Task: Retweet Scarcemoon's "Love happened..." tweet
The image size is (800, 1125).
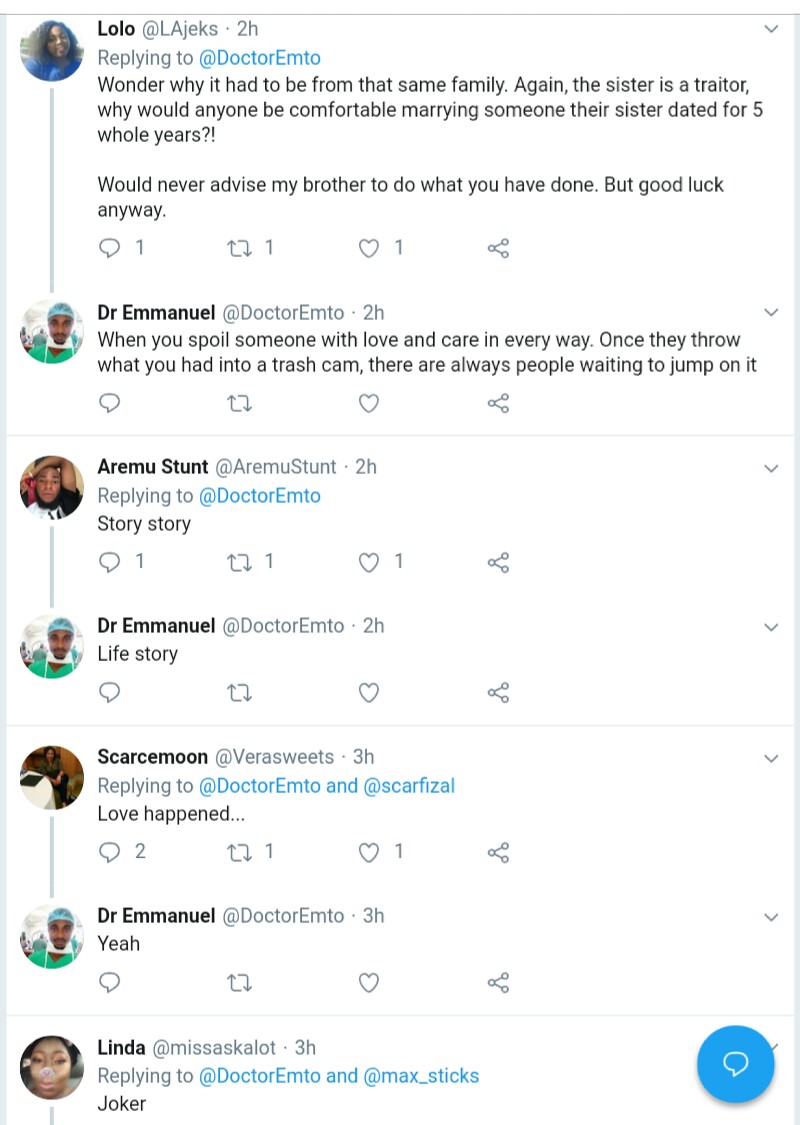Action: [240, 852]
